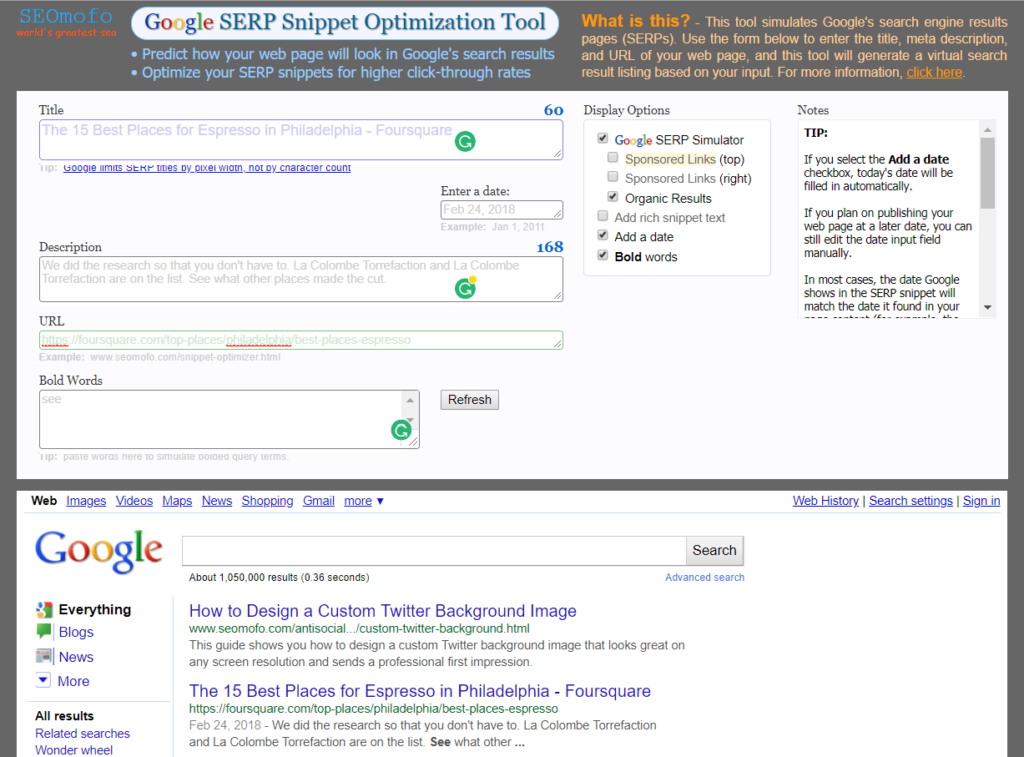The image size is (1024, 757).
Task: Click the Google Search button
Action: pos(714,551)
